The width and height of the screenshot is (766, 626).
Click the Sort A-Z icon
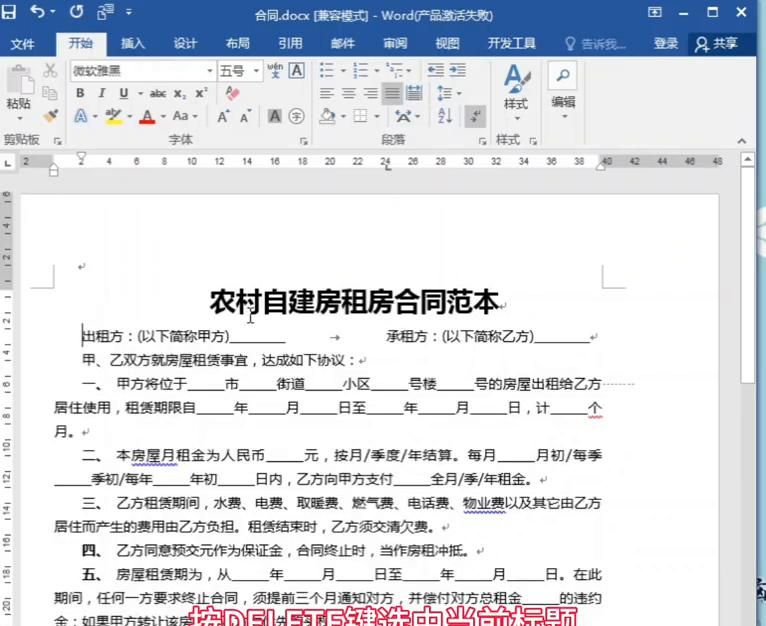tap(446, 116)
